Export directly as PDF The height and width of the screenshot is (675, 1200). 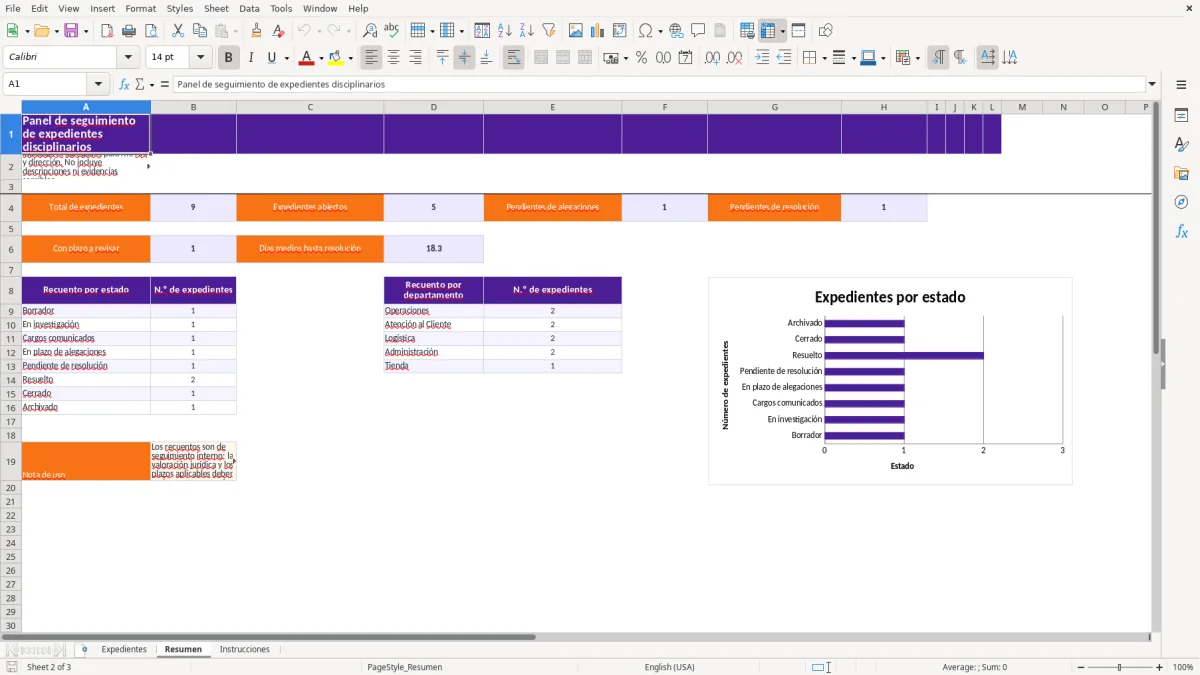point(107,31)
